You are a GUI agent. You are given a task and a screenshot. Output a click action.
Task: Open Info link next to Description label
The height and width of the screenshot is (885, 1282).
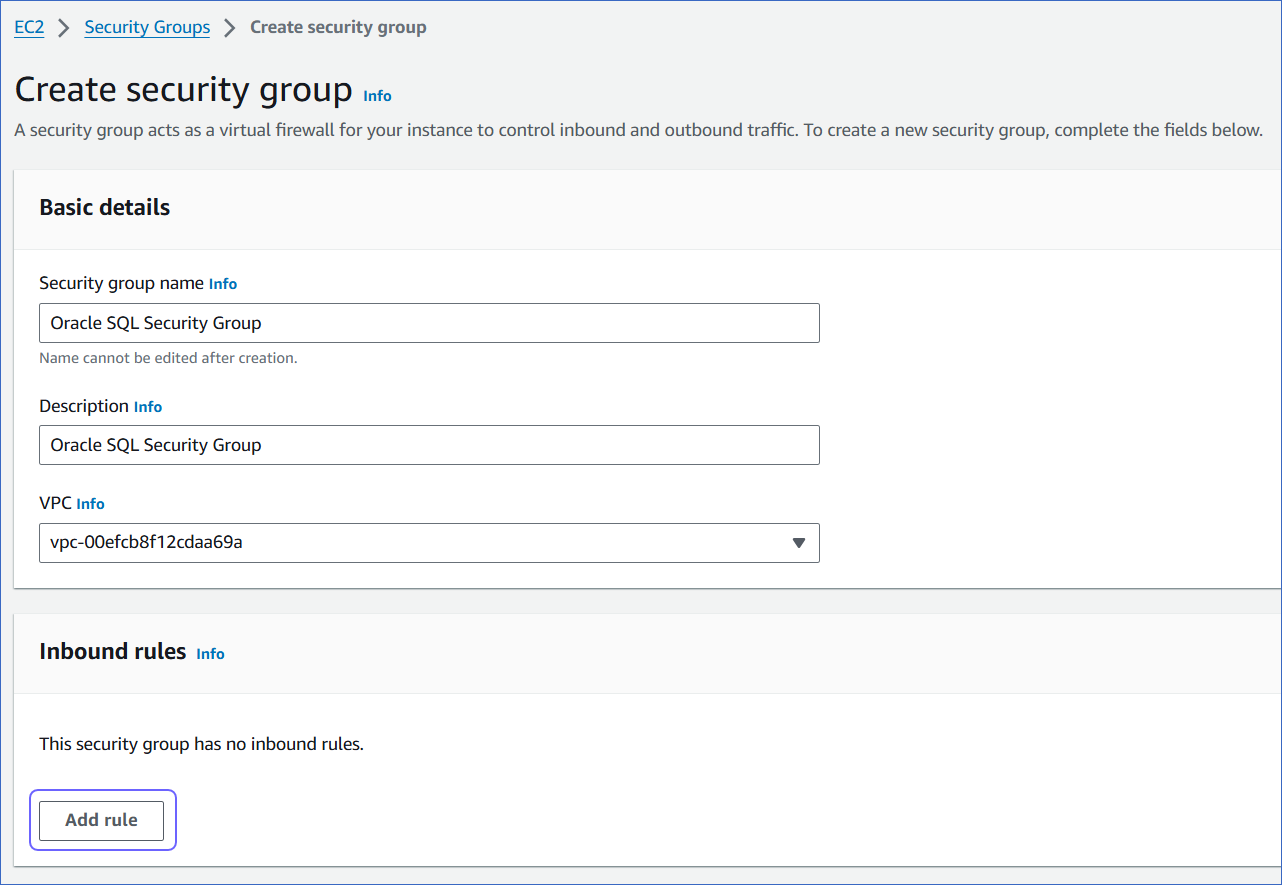pyautogui.click(x=148, y=407)
